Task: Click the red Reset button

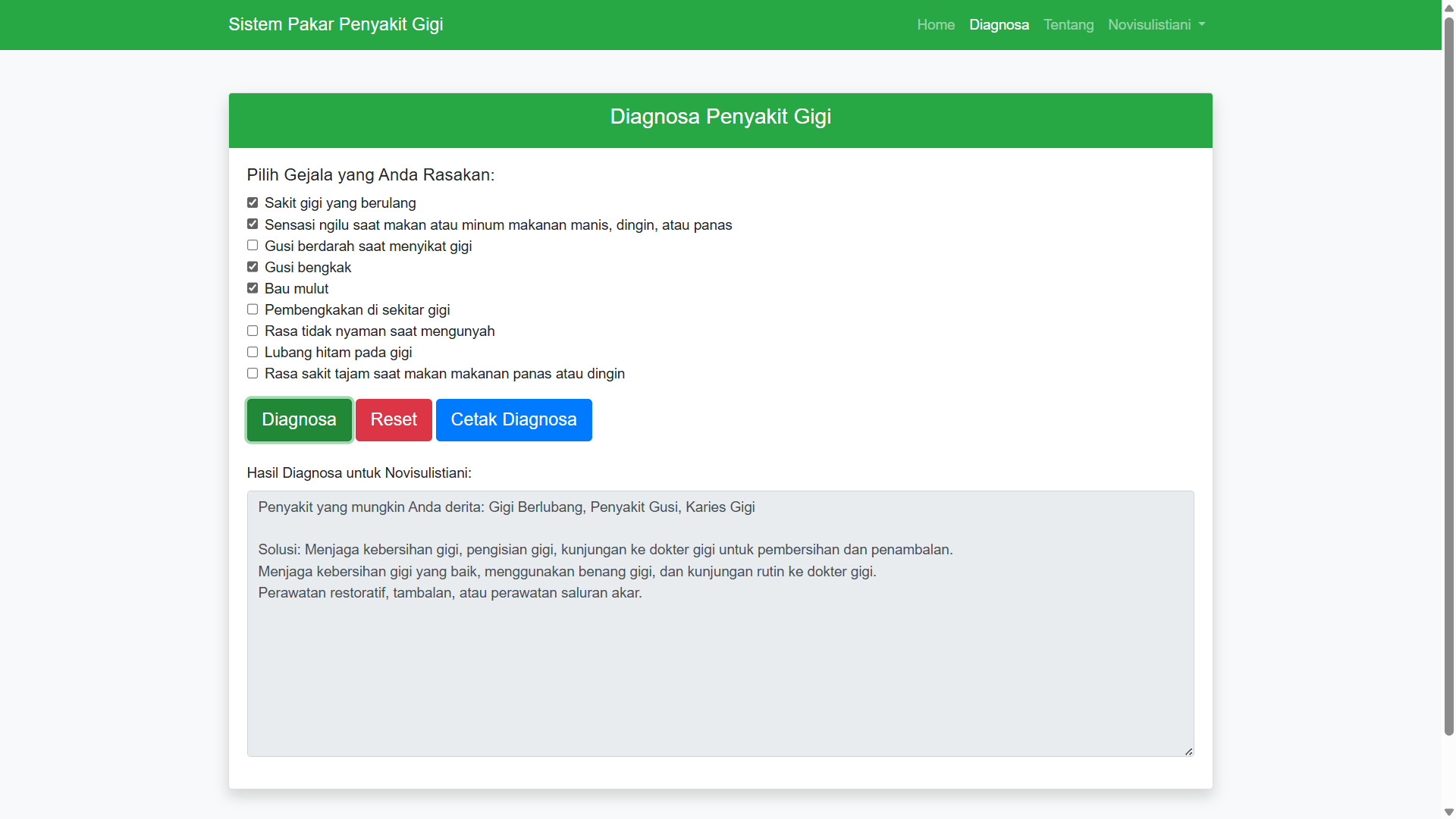Action: point(394,420)
